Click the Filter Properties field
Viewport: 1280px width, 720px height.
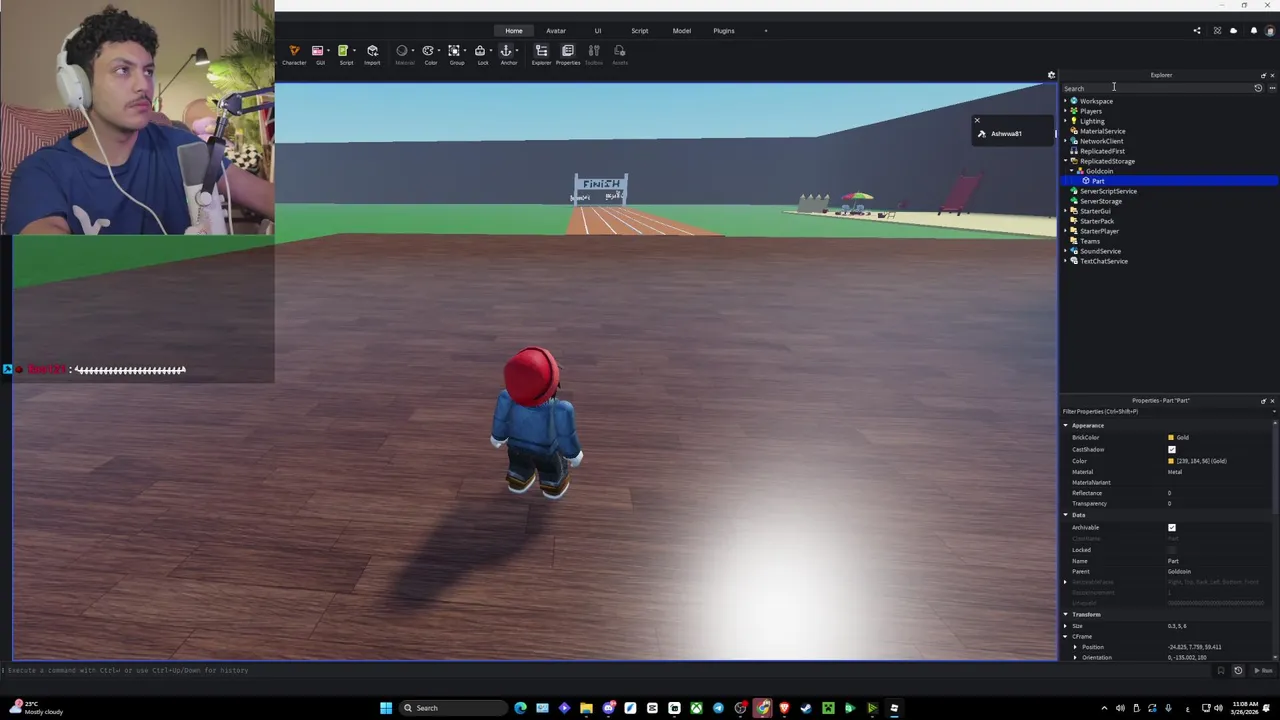coord(1166,412)
